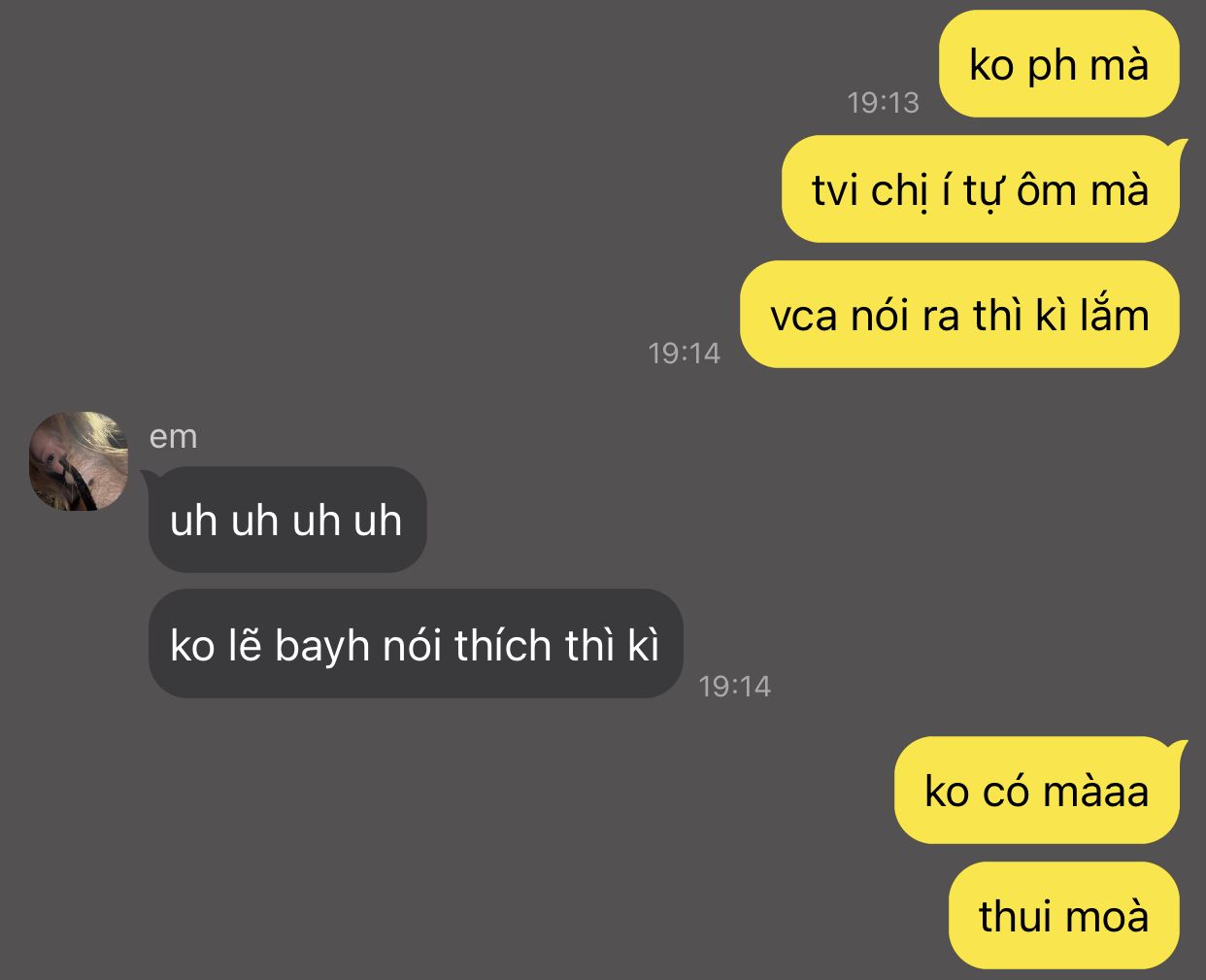This screenshot has width=1206, height=980.
Task: Click the word "thích" in the gray message
Action: (x=503, y=646)
